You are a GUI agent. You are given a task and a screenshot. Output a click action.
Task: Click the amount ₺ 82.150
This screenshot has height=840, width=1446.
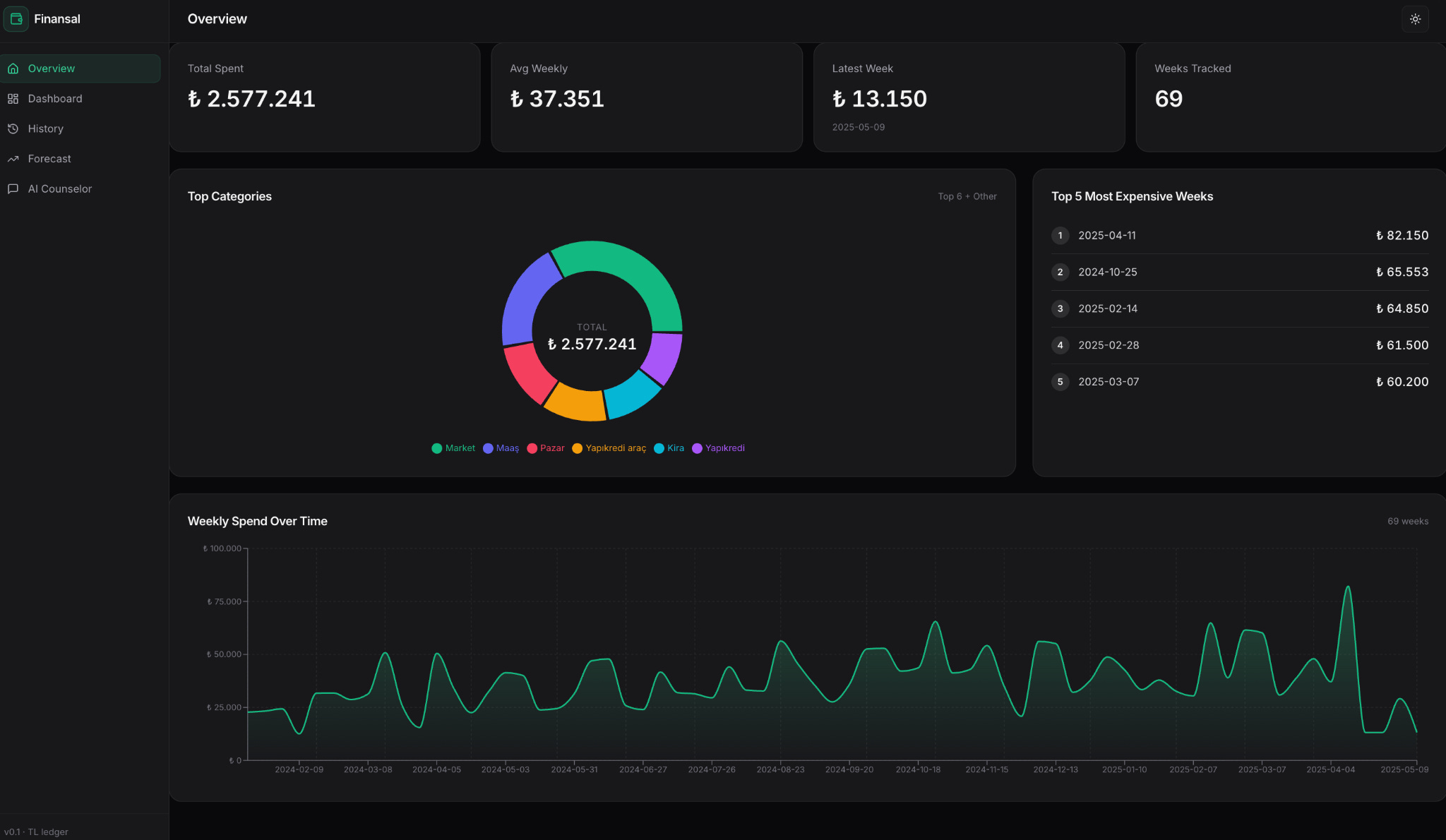click(x=1402, y=236)
